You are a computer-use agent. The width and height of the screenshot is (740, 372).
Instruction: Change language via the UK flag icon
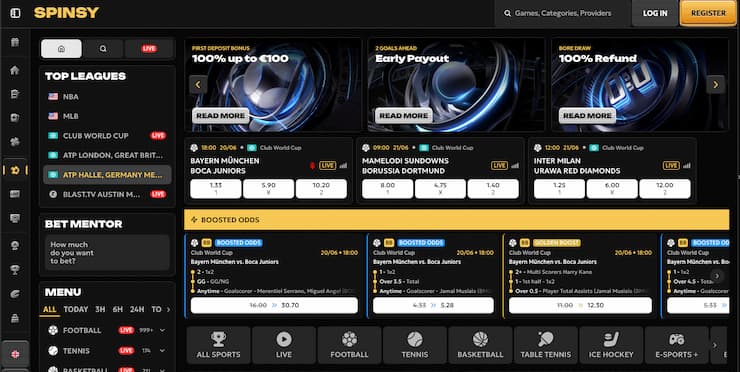coord(15,354)
